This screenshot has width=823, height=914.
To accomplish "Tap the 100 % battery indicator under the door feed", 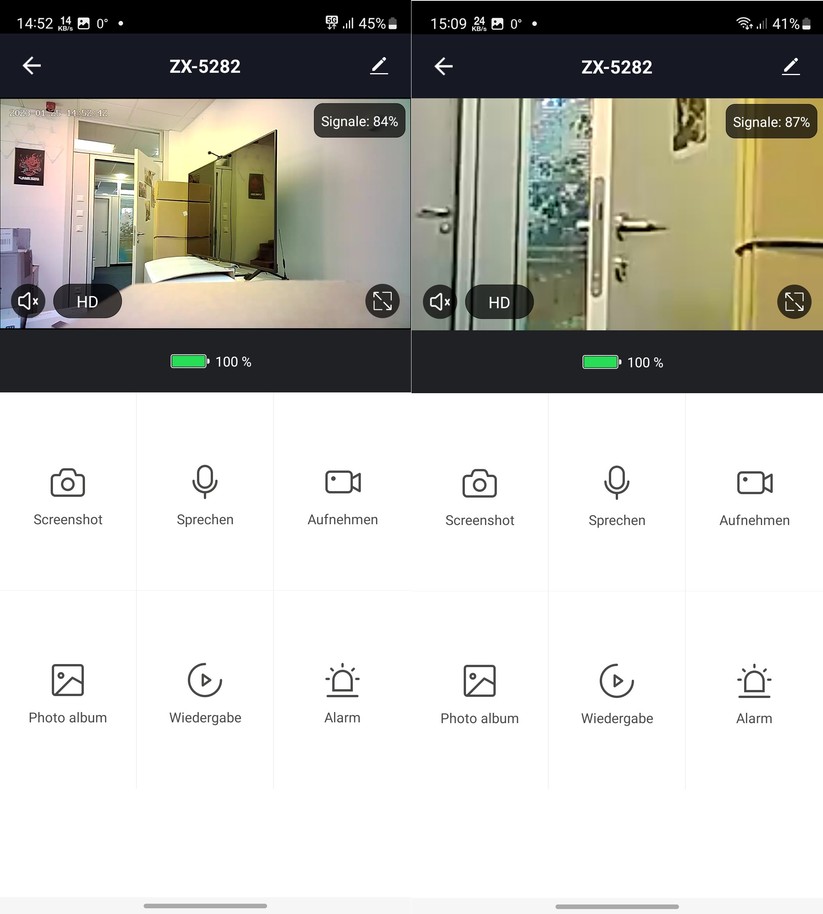I will [622, 362].
